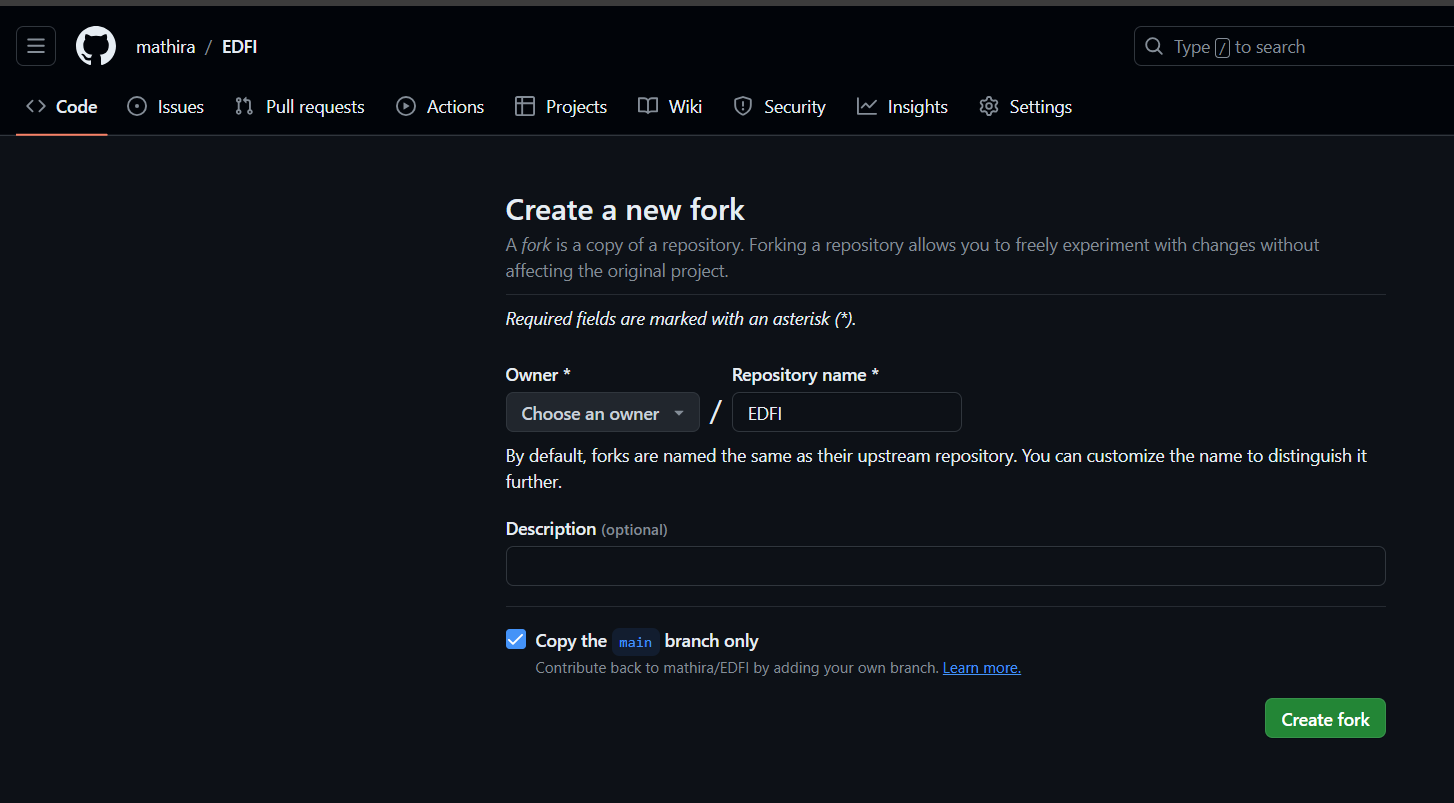The image size is (1454, 803).
Task: Click the Wiki book icon
Action: pos(648,107)
